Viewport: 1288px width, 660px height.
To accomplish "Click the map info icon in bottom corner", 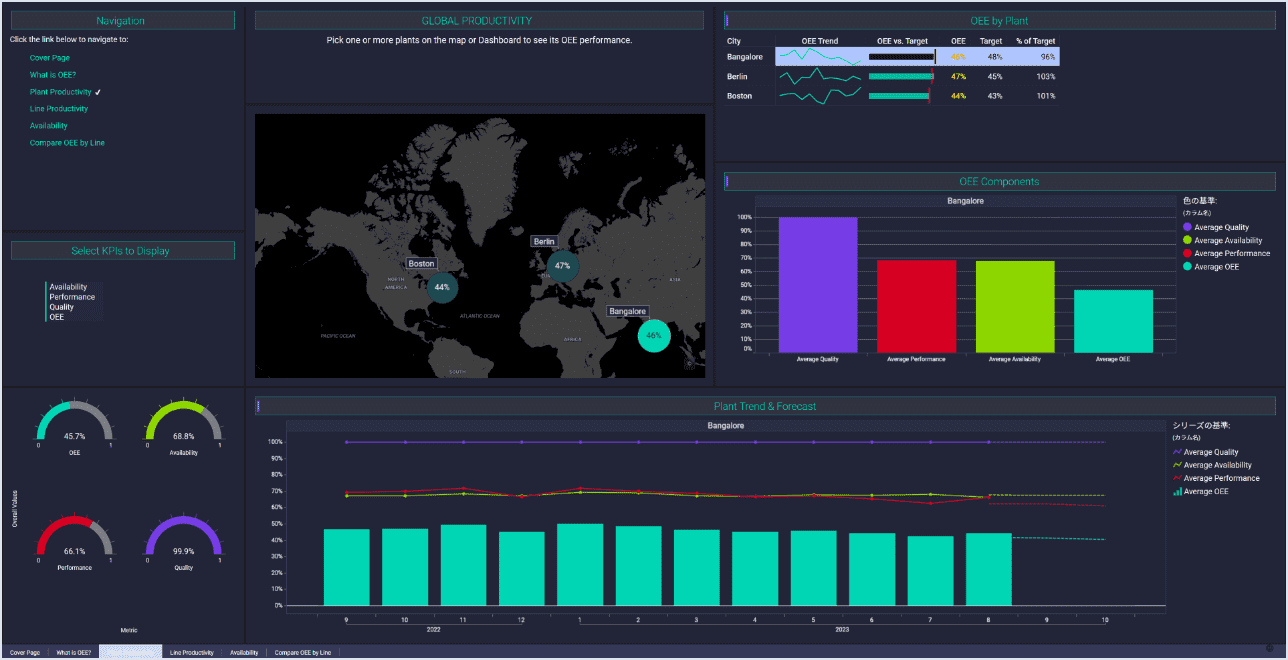I will pyautogui.click(x=688, y=364).
